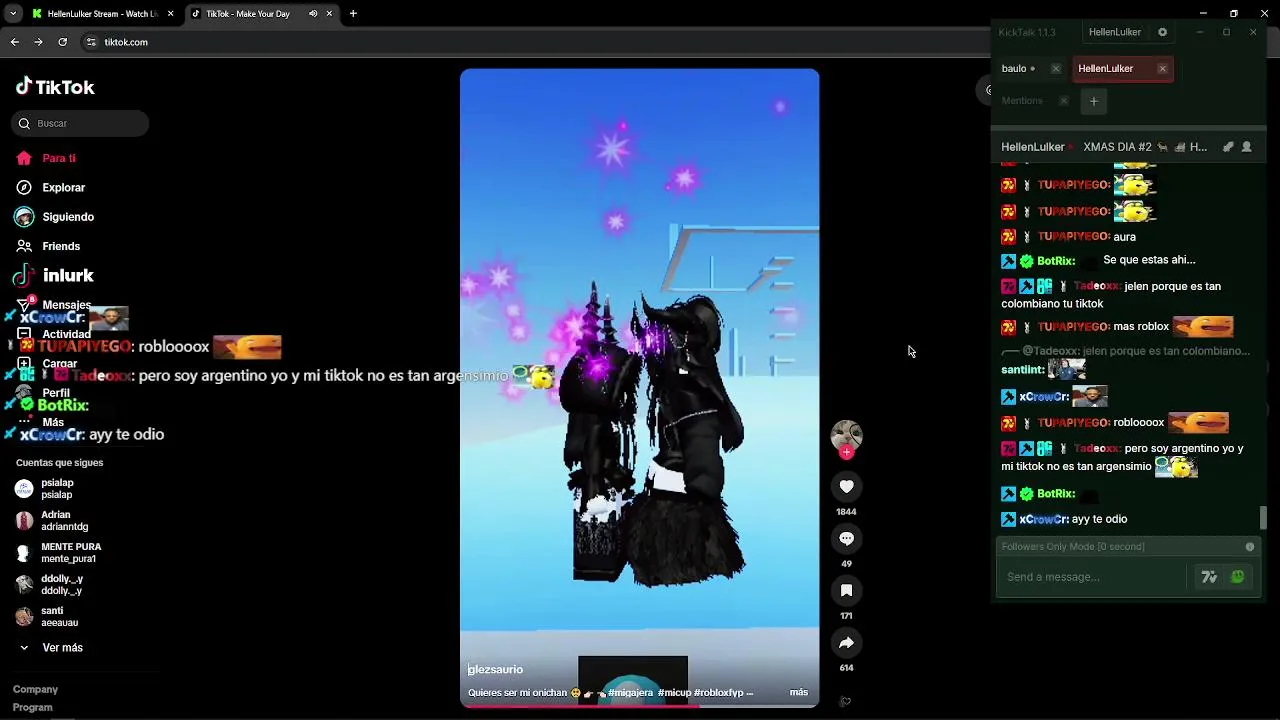The width and height of the screenshot is (1280, 720).
Task: Close the Mentions tab
Action: (1063, 100)
